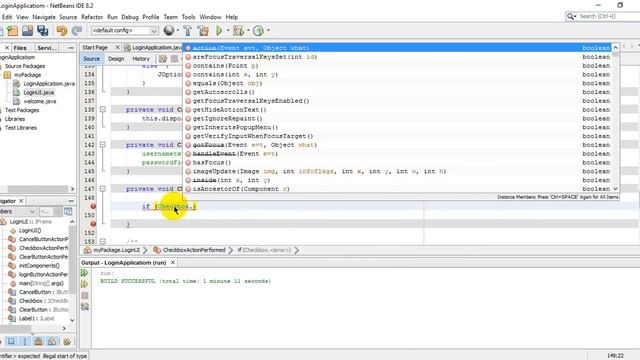640x360 pixels.
Task: Select equals(Object obj) completion item
Action: pyautogui.click(x=398, y=83)
